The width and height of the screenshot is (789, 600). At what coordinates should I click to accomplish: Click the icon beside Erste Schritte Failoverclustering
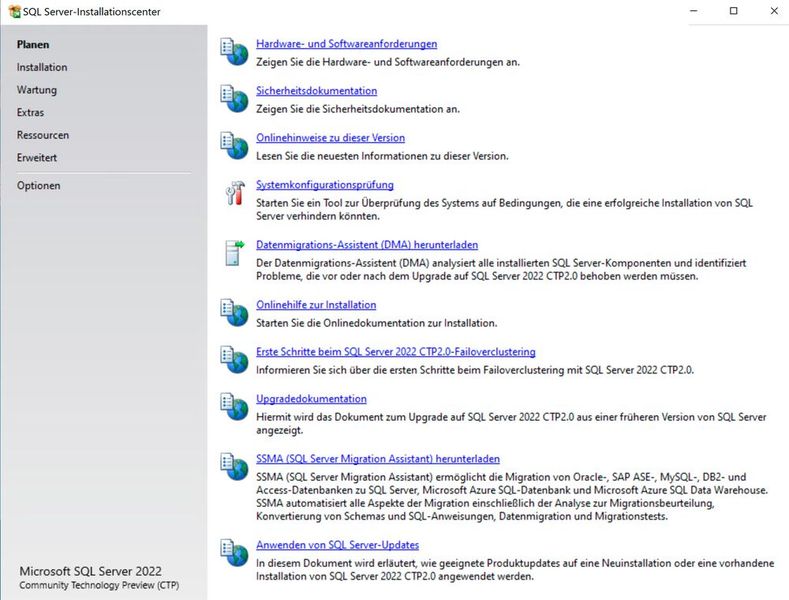[234, 359]
